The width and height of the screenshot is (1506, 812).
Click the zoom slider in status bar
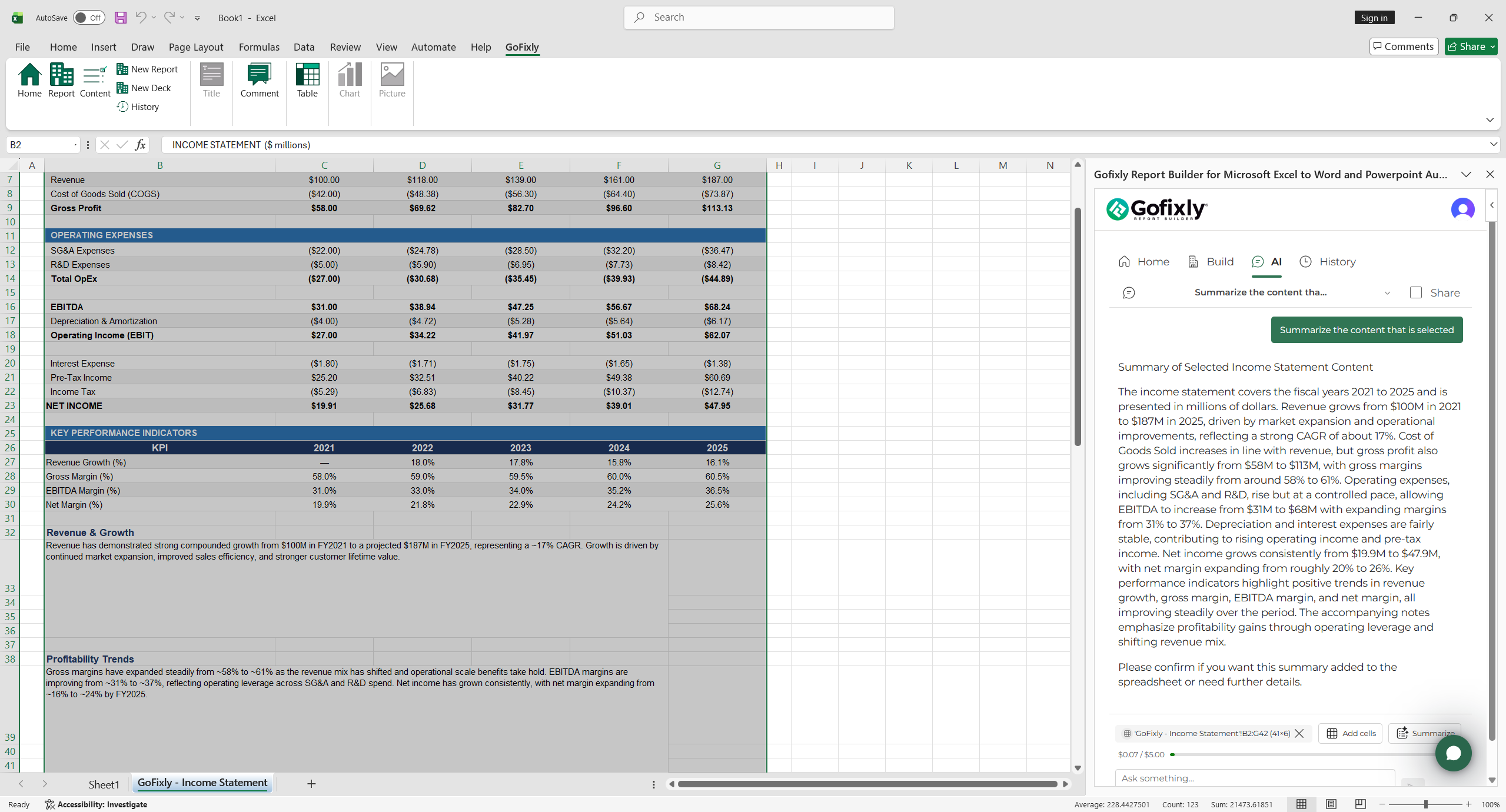[x=1425, y=804]
